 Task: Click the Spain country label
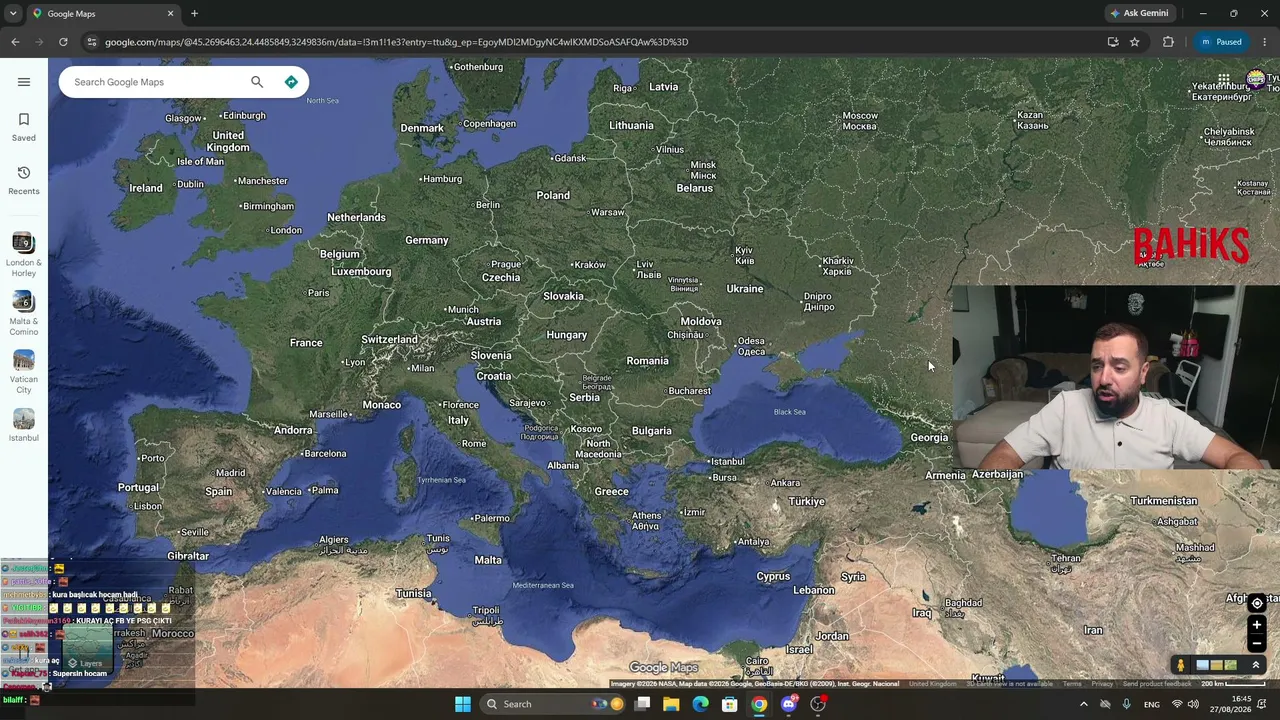tap(219, 492)
